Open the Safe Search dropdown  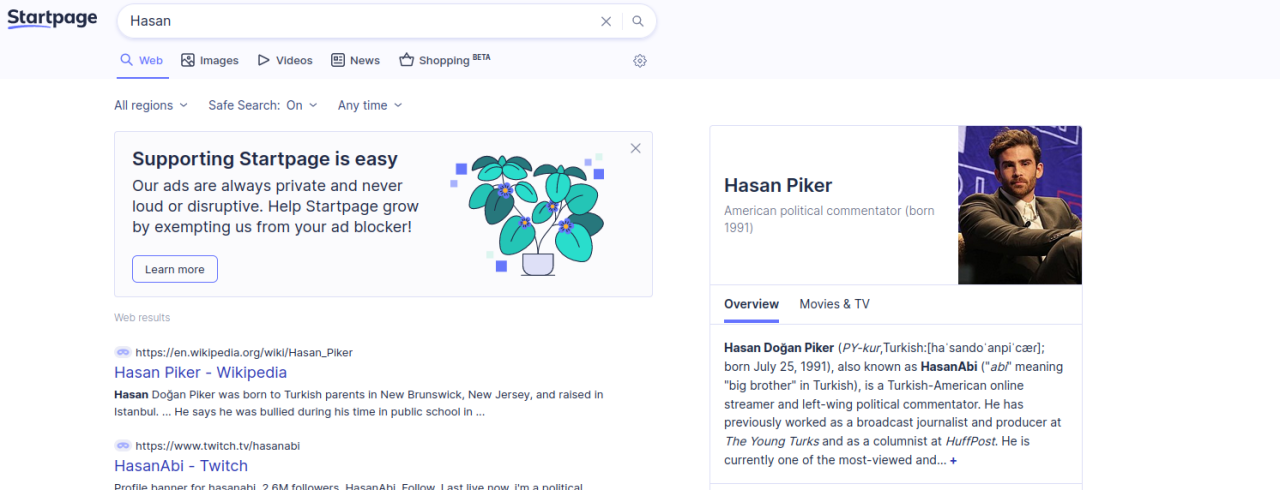pos(262,105)
